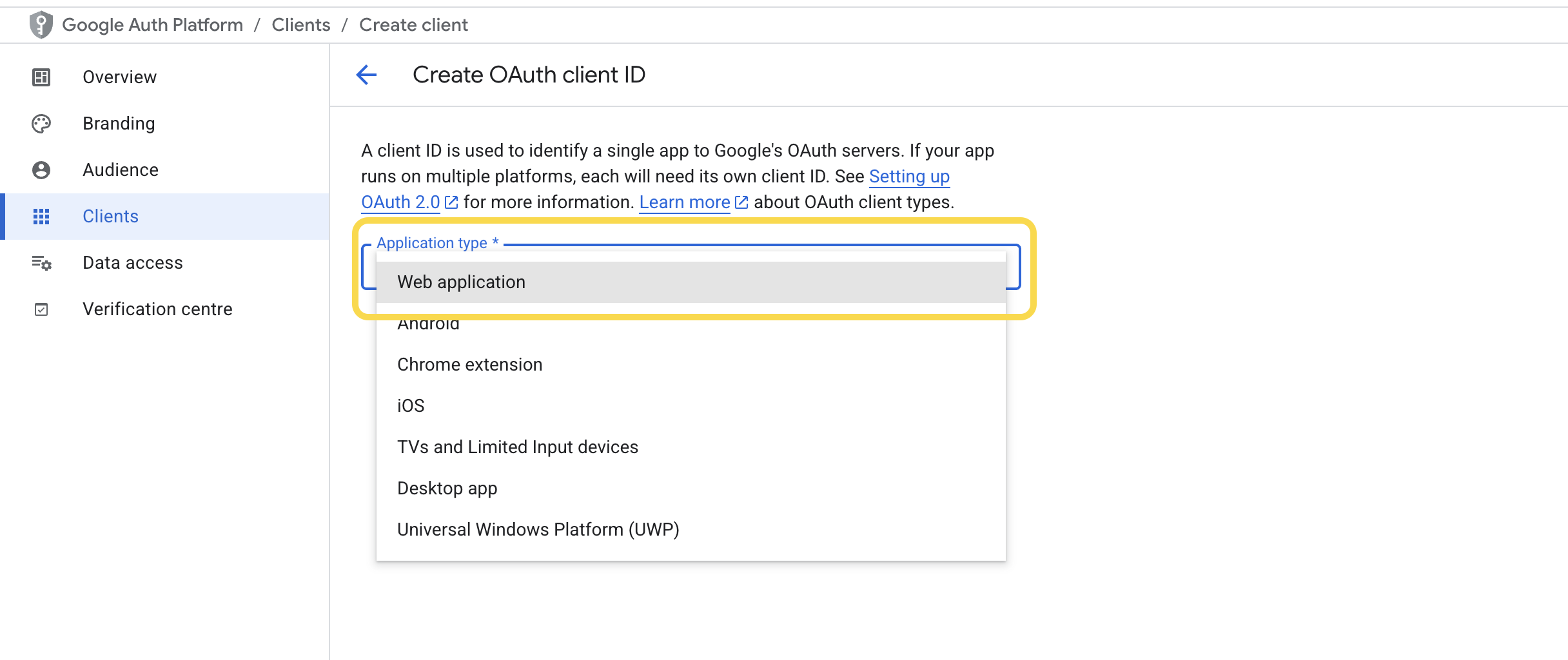
Task: Click the Branding palette icon
Action: tap(41, 124)
